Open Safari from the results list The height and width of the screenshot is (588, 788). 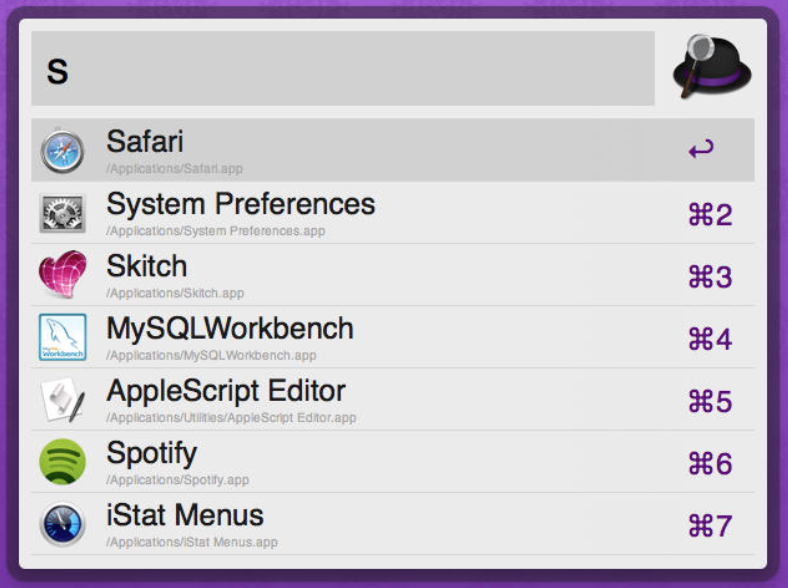pyautogui.click(x=145, y=142)
